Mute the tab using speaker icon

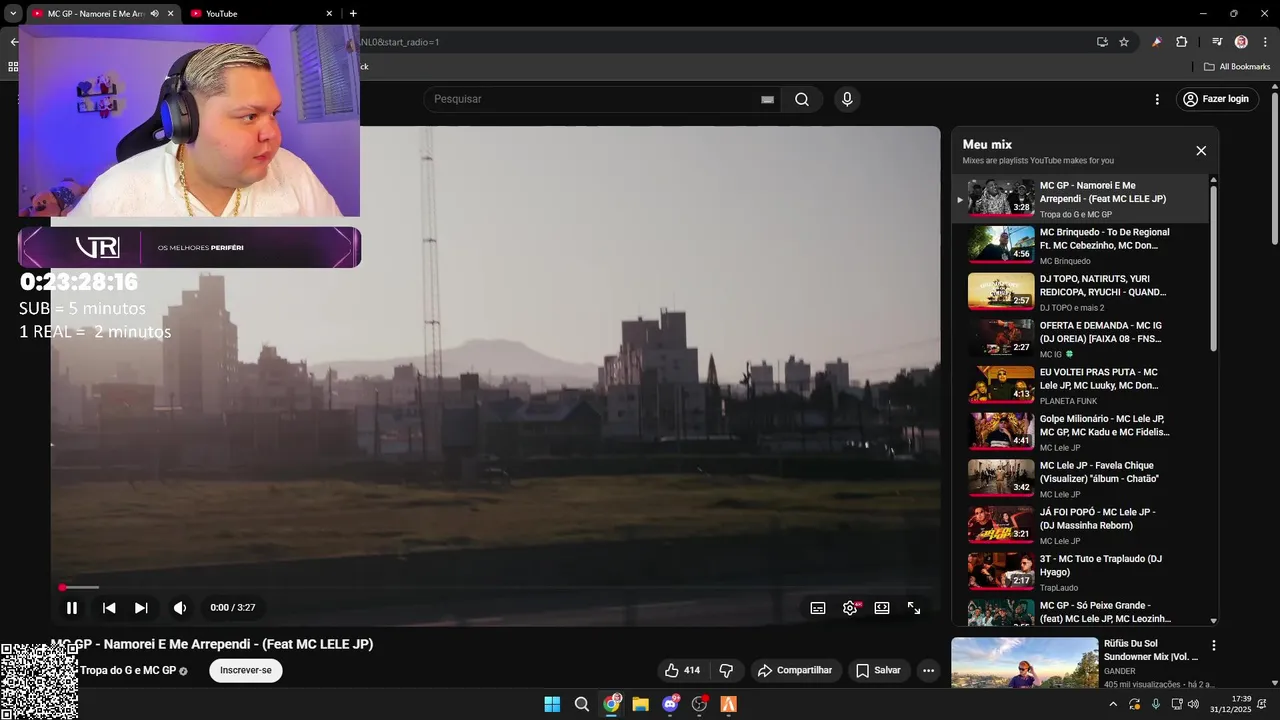[154, 14]
